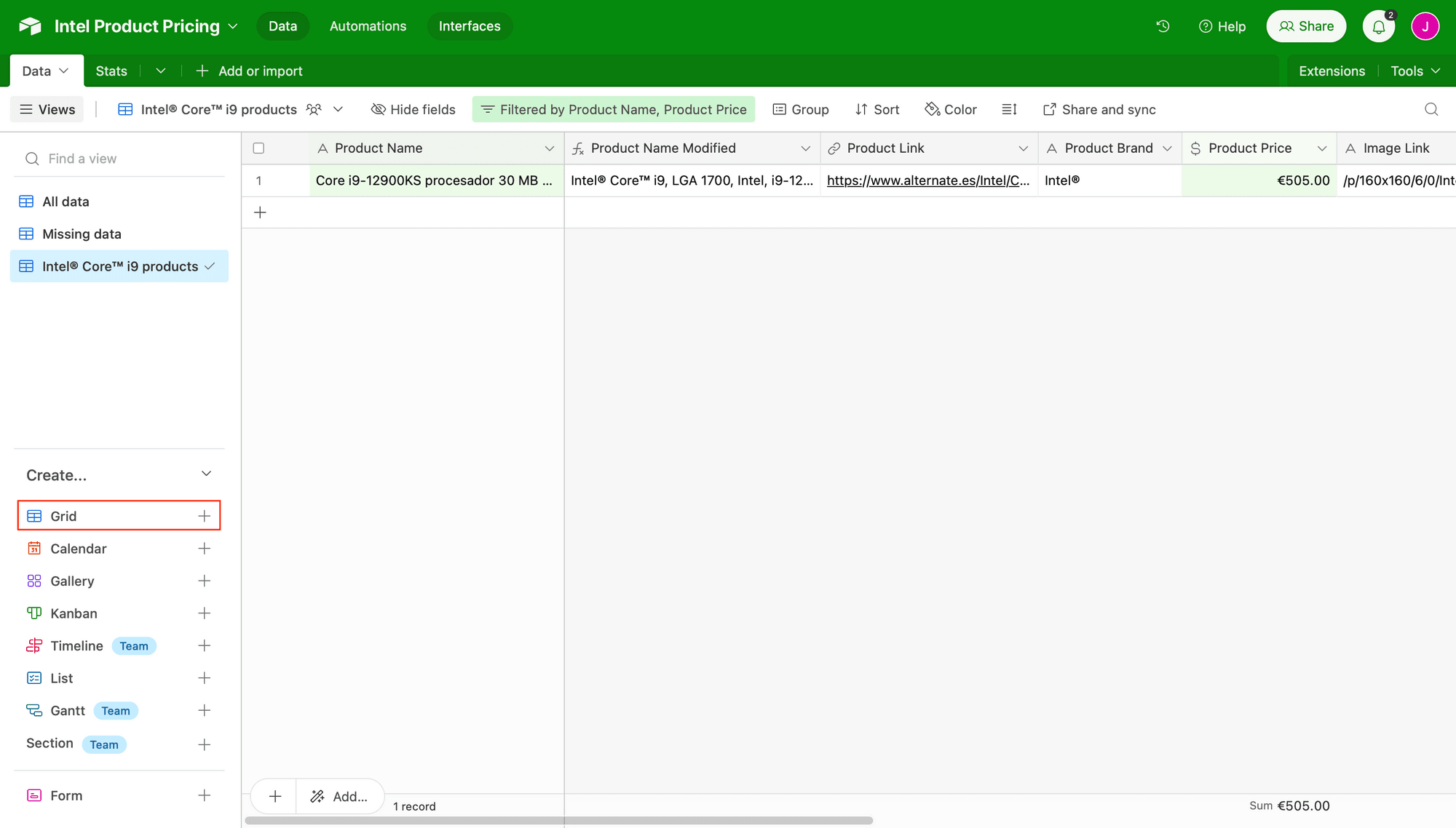Click the notifications bell icon
Screen dimensions: 1456x828
point(1379,26)
